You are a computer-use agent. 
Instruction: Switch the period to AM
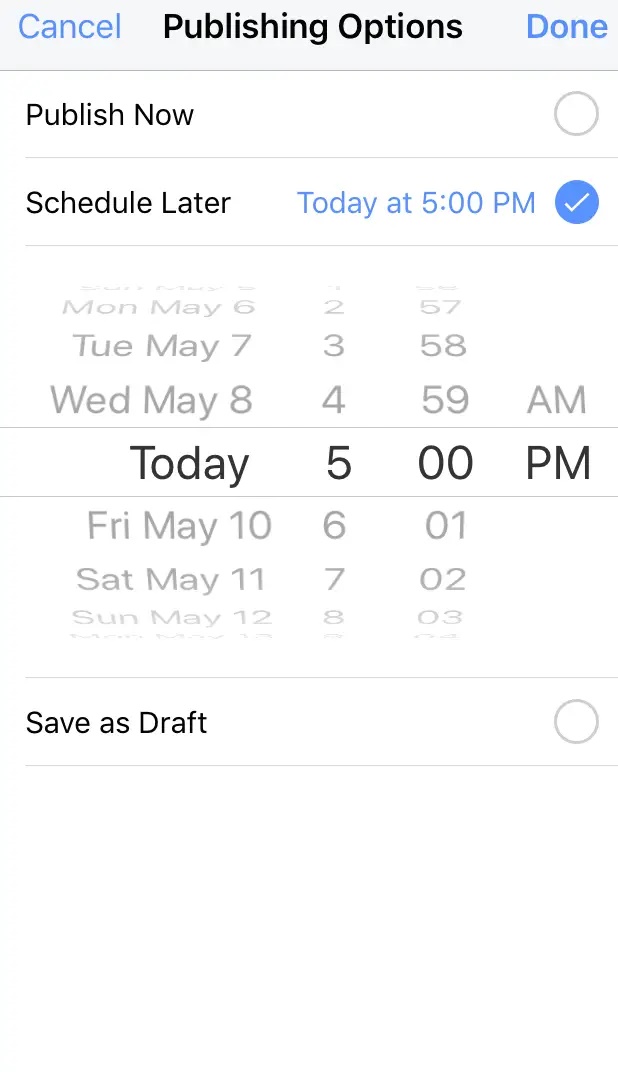[557, 400]
